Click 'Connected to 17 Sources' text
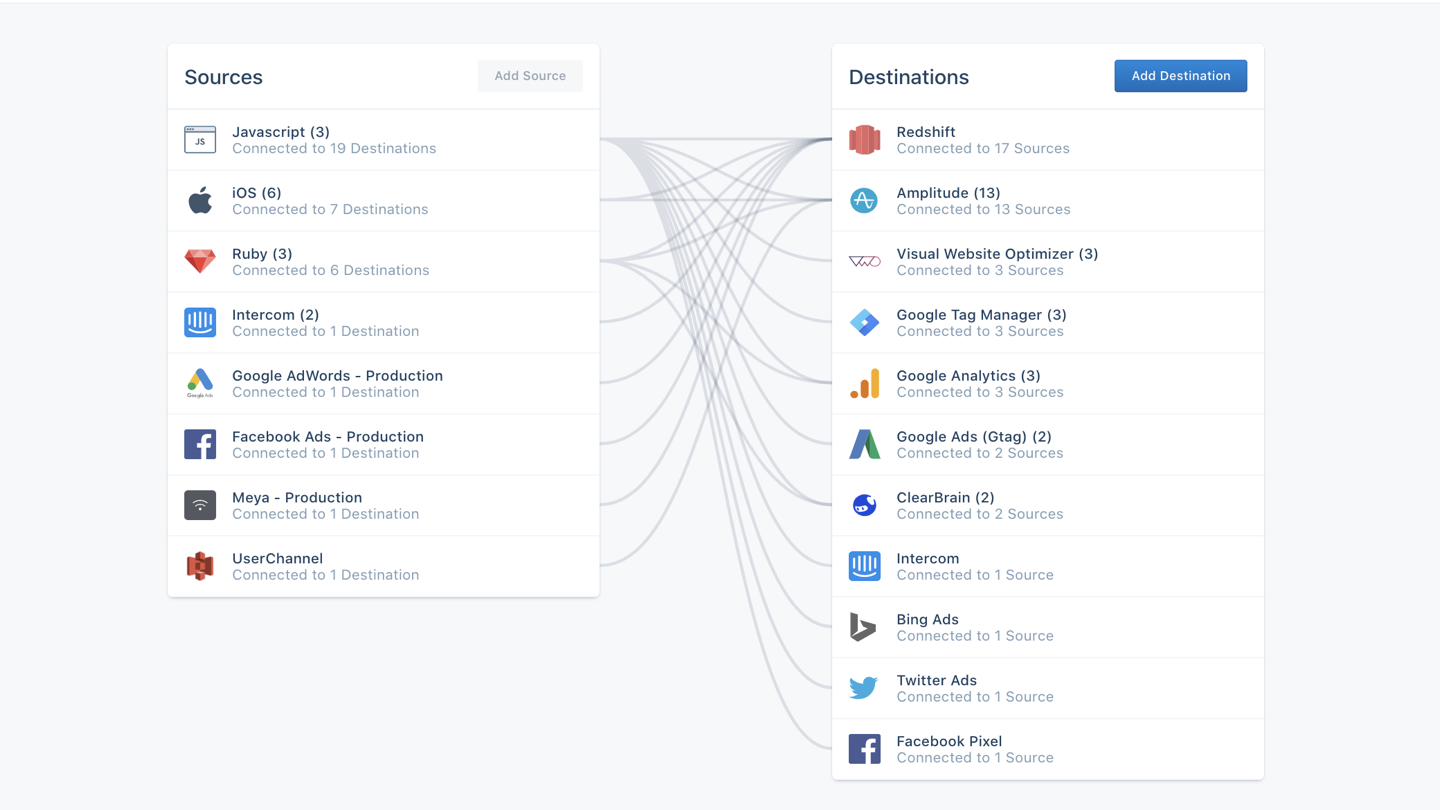 pyautogui.click(x=983, y=149)
